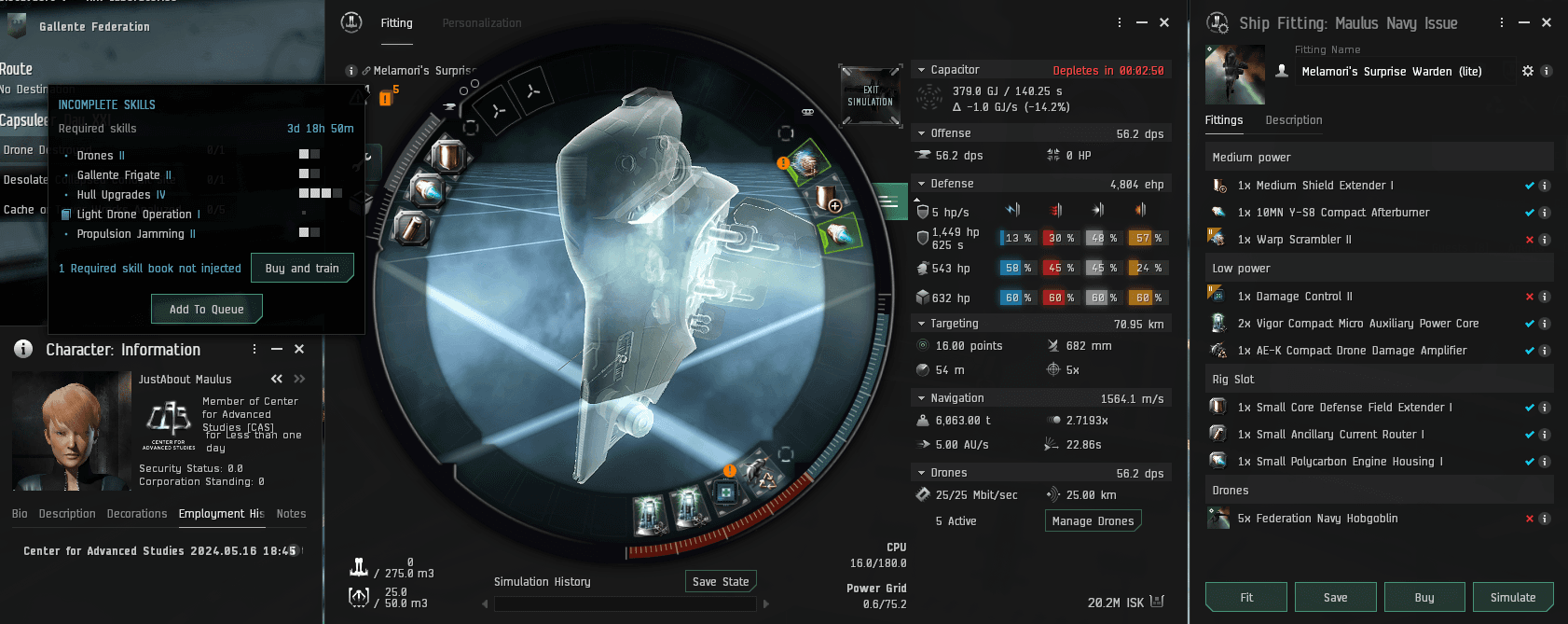Show info for Medium Shield Extender I
The image size is (1568, 624).
click(1545, 186)
